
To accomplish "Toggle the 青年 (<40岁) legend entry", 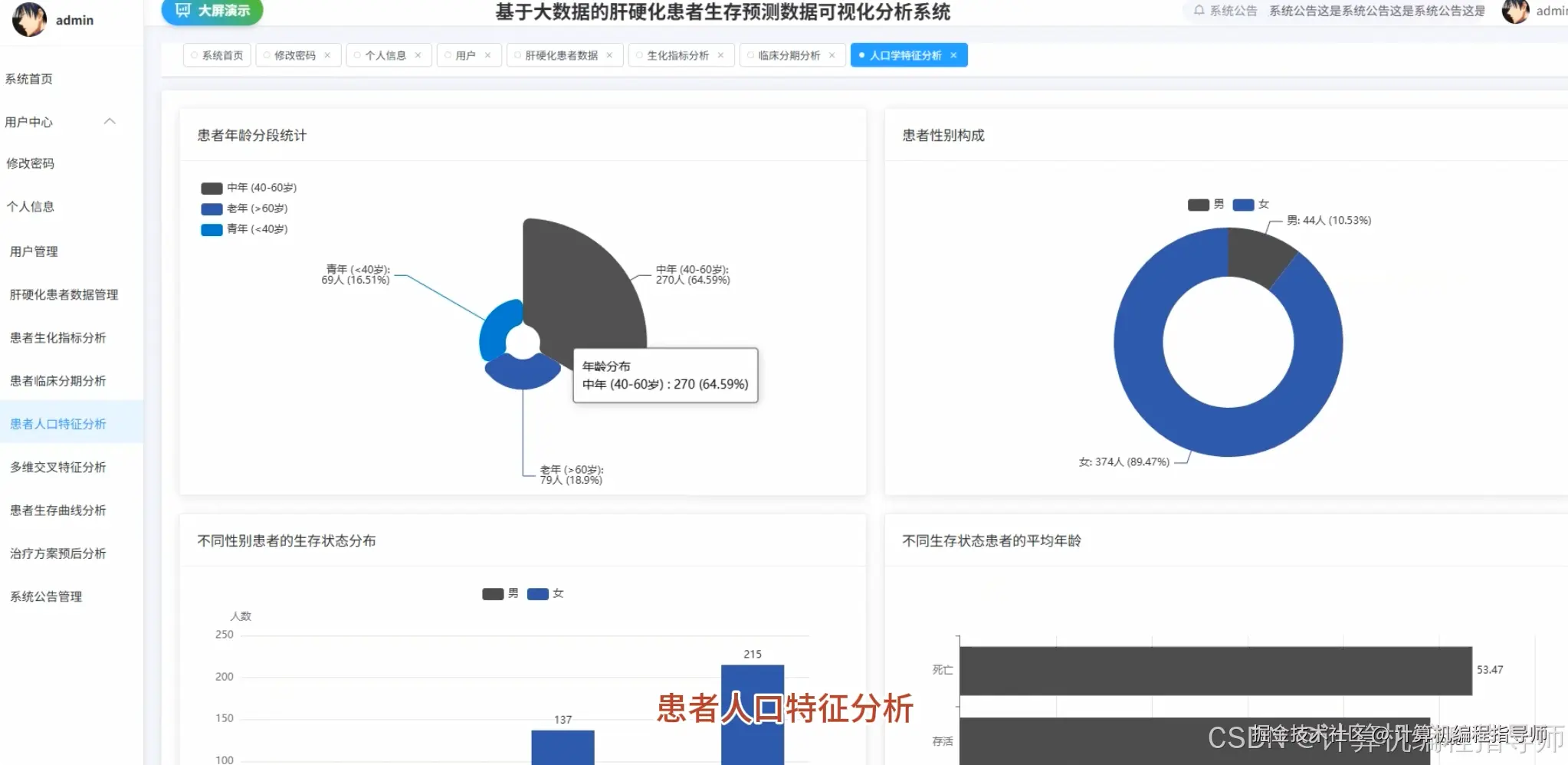I will click(x=241, y=228).
